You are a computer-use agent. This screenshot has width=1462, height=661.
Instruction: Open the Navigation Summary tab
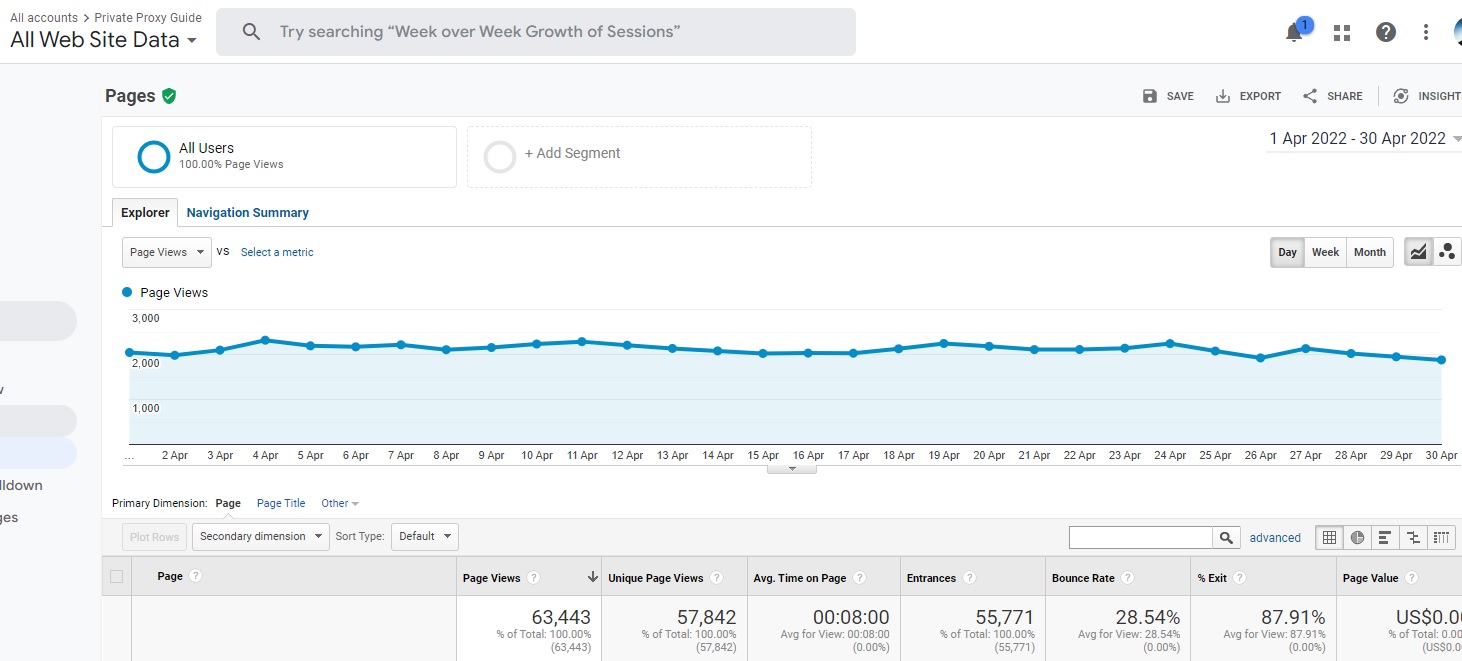click(x=247, y=212)
